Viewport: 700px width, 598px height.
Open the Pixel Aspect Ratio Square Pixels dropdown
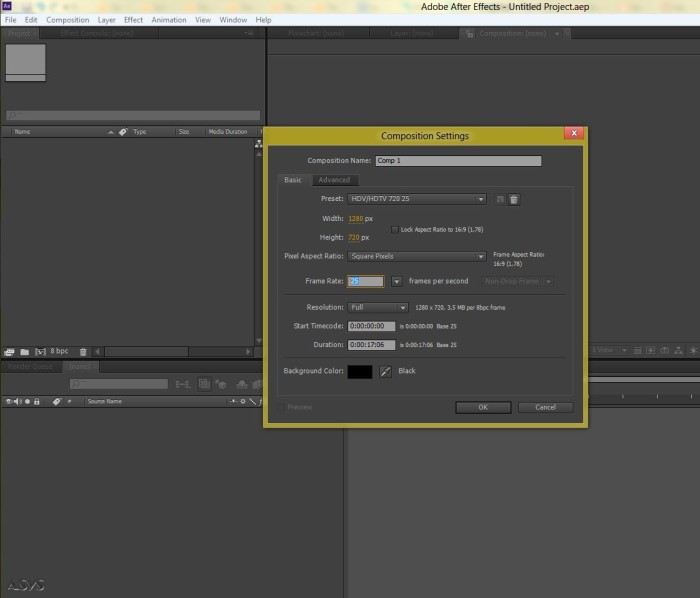[x=416, y=256]
